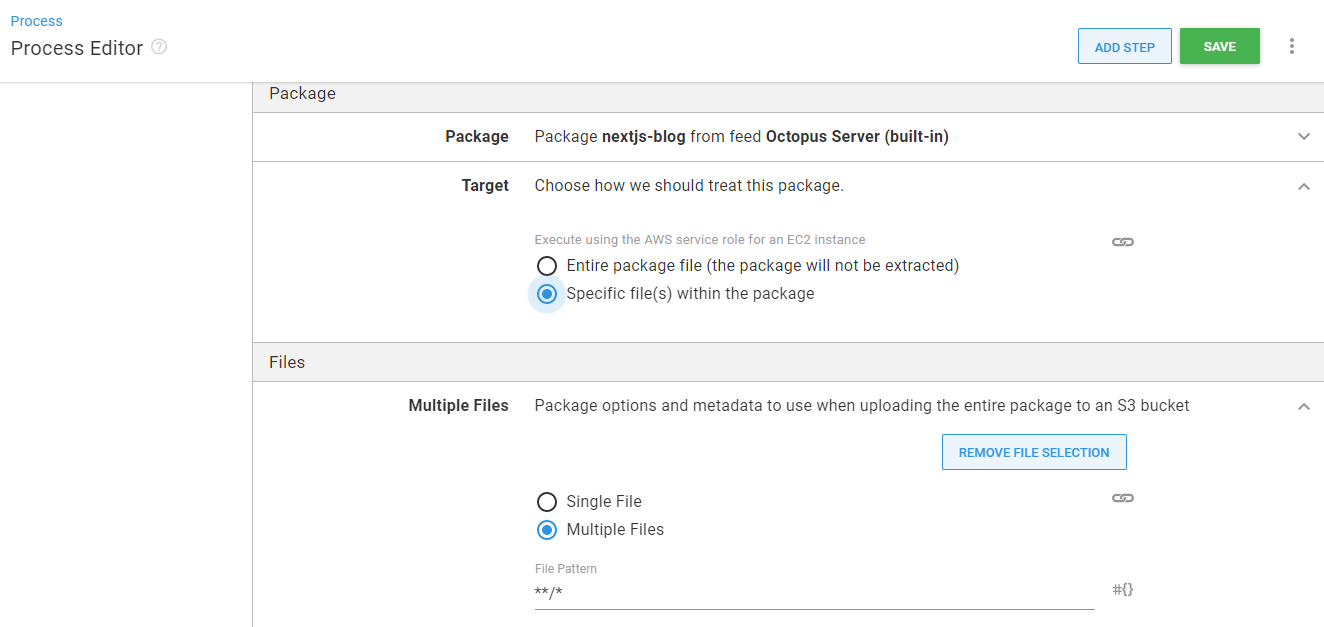Click the Package section header
The height and width of the screenshot is (627, 1324).
pyautogui.click(x=302, y=93)
